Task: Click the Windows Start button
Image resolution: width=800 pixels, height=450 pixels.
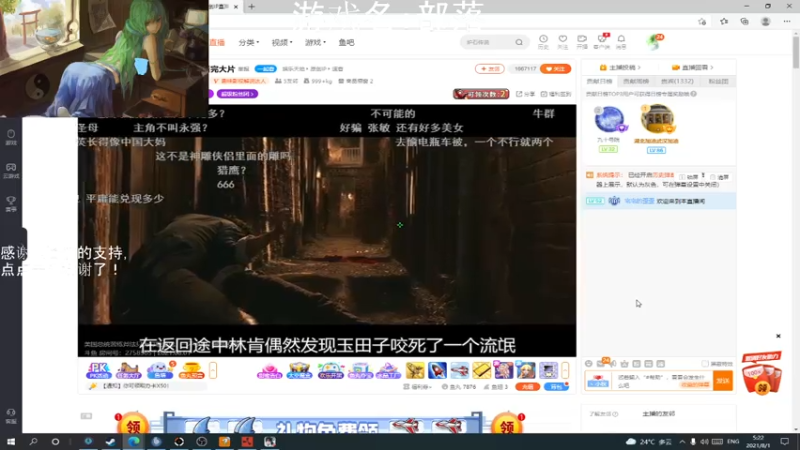Action: click(11, 442)
